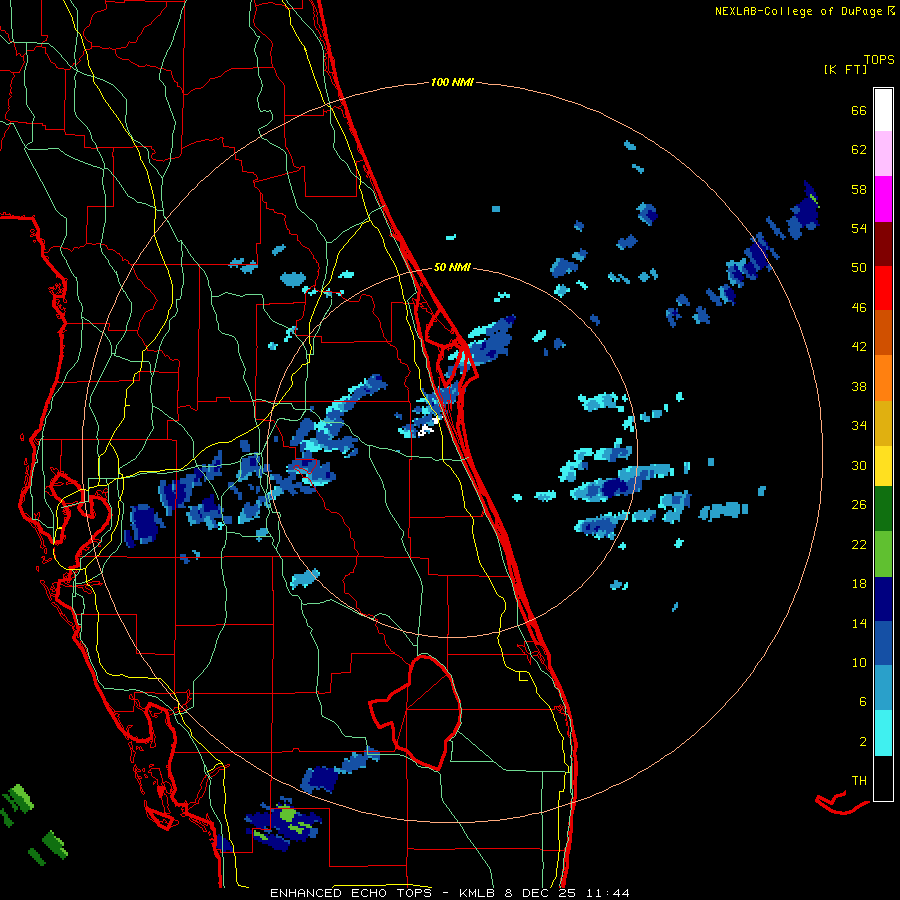Select the dark red (maroon) legend swatch

point(883,243)
